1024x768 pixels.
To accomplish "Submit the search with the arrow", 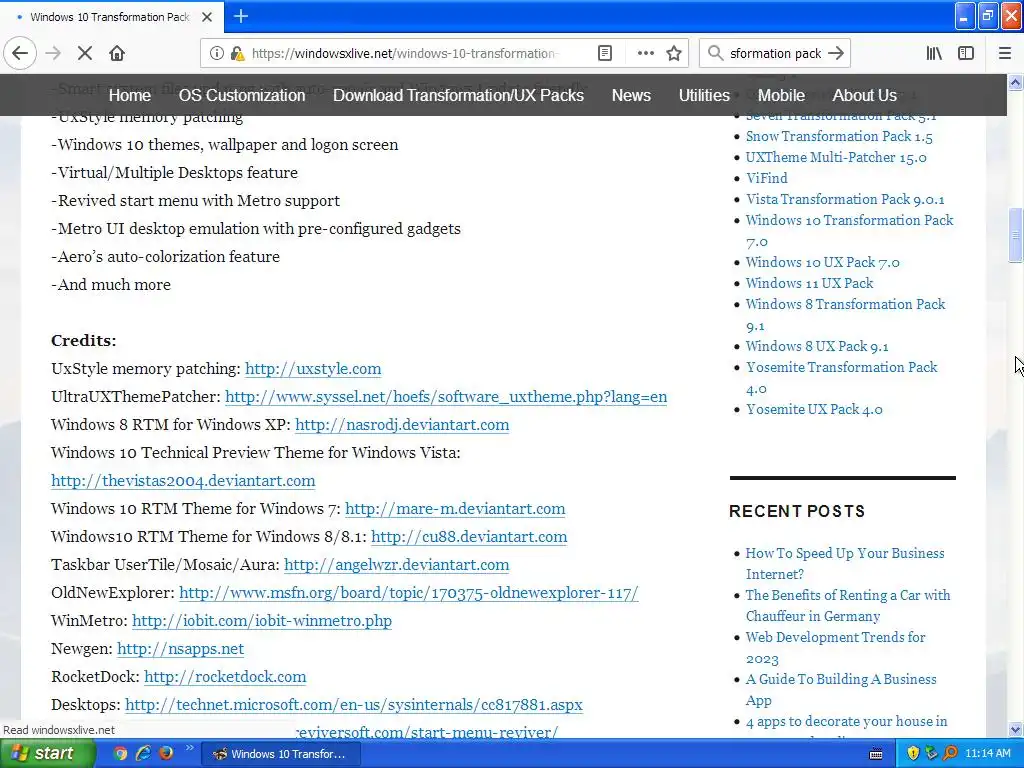I will coord(836,53).
